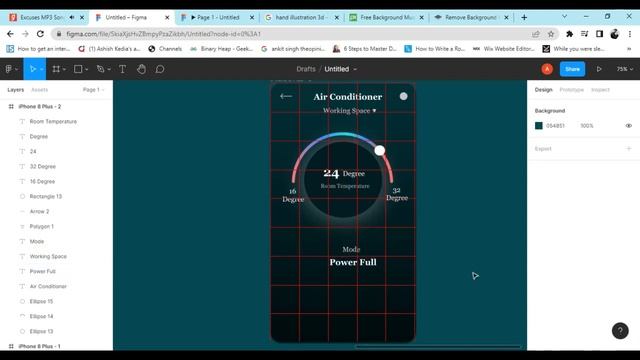This screenshot has width=640, height=360.
Task: Open the Channels bookmark
Action: pos(165,49)
